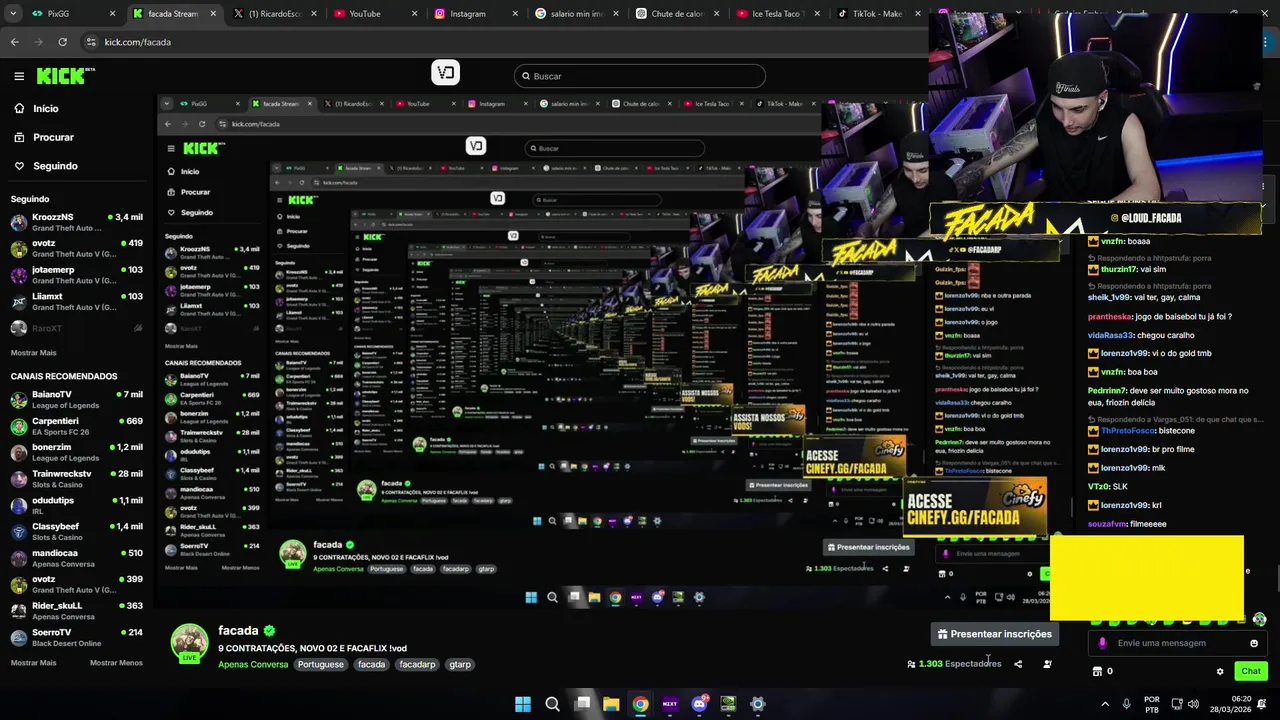Viewport: 1280px width, 720px height.
Task: Show hidden system tray icons
Action: point(1105,704)
